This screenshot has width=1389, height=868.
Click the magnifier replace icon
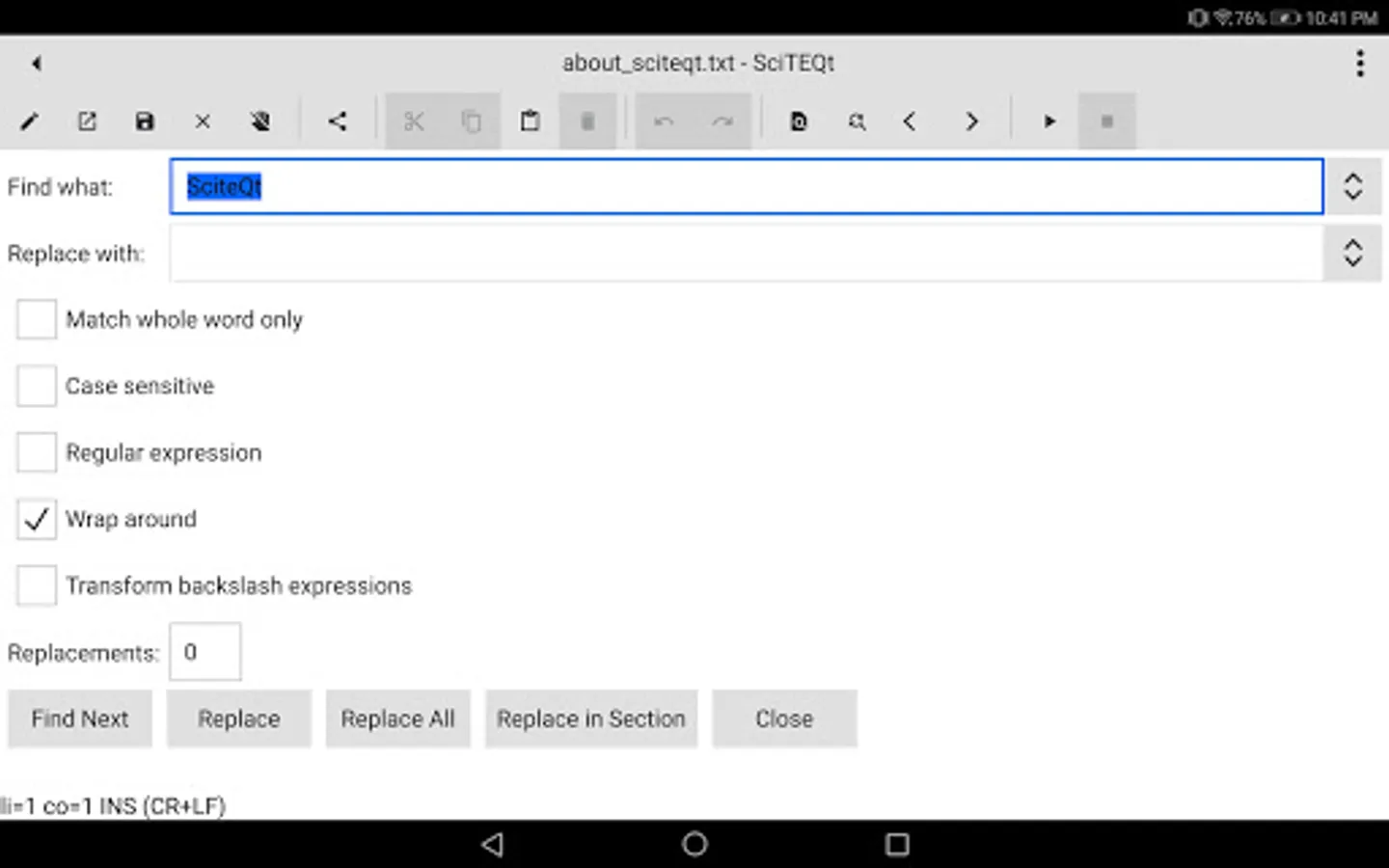click(x=857, y=122)
